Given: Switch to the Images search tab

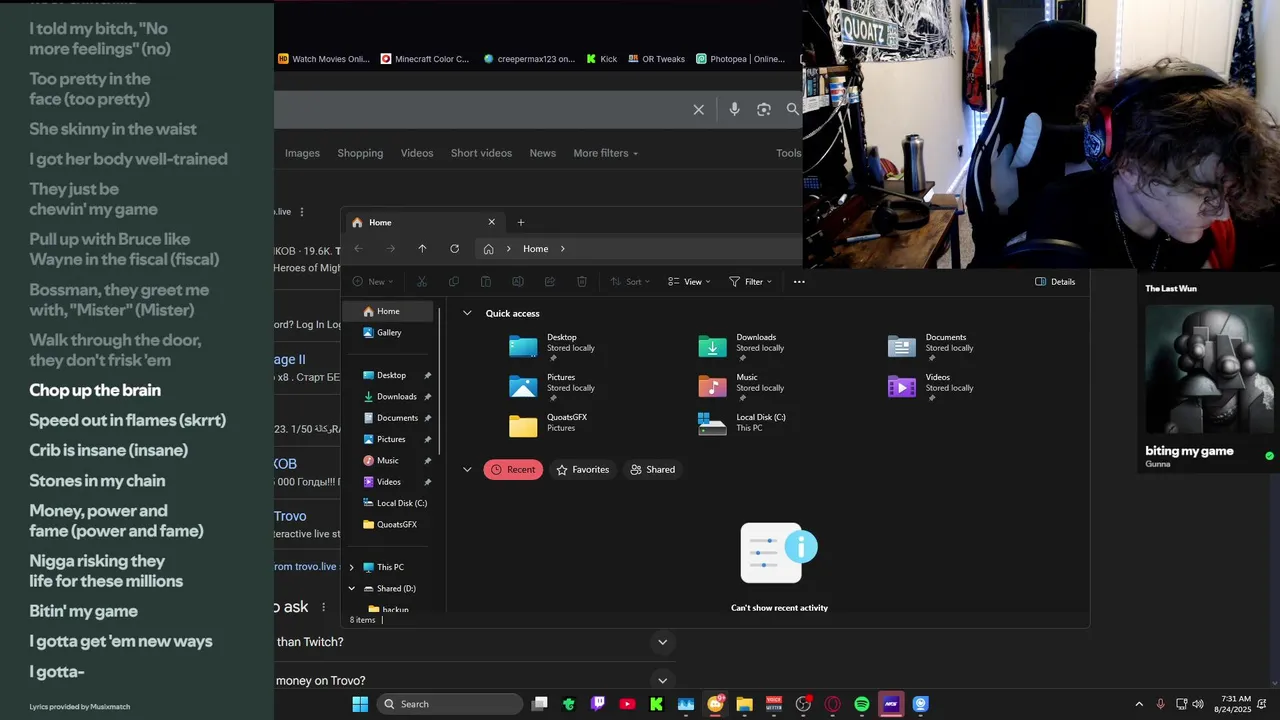Looking at the screenshot, I should (x=302, y=153).
